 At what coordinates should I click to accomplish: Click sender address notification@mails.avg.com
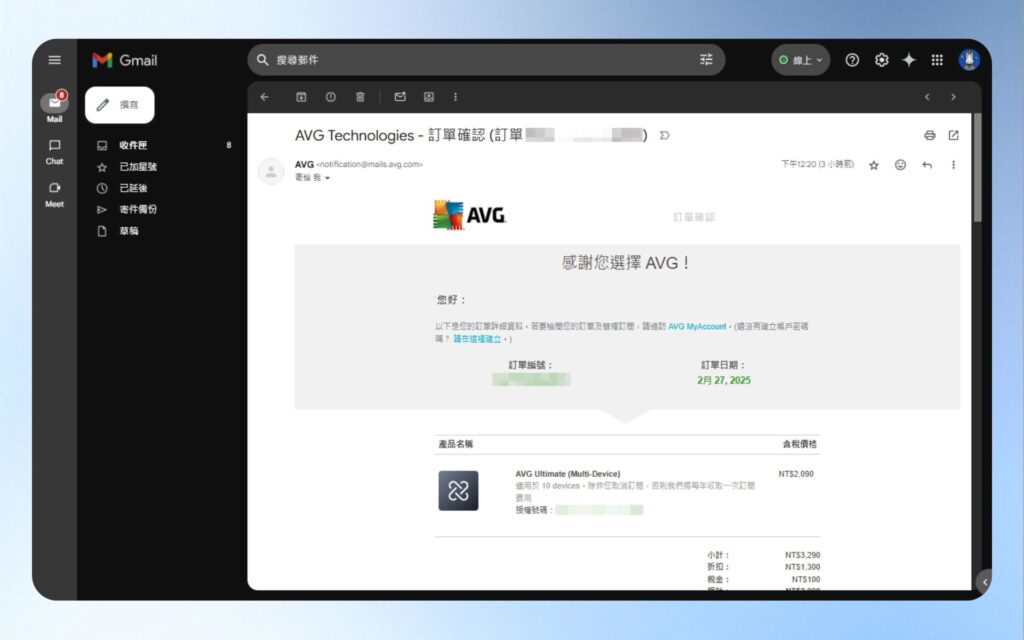(x=370, y=165)
